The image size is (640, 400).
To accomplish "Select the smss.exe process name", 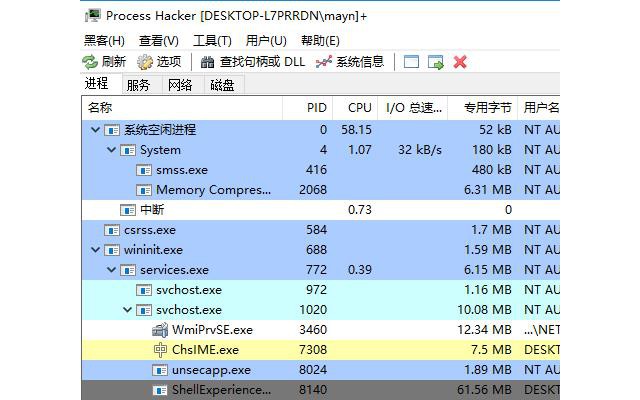I will coord(182,170).
